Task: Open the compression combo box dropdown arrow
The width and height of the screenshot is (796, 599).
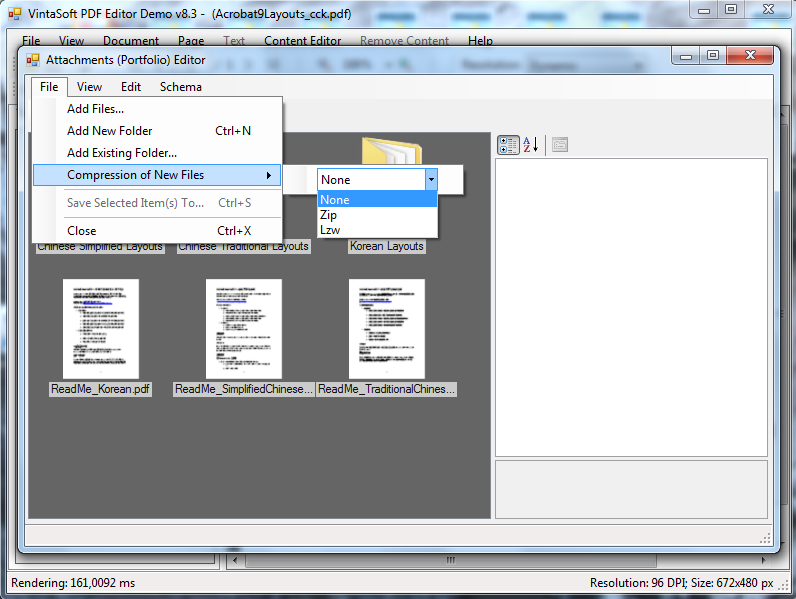Action: coord(431,180)
